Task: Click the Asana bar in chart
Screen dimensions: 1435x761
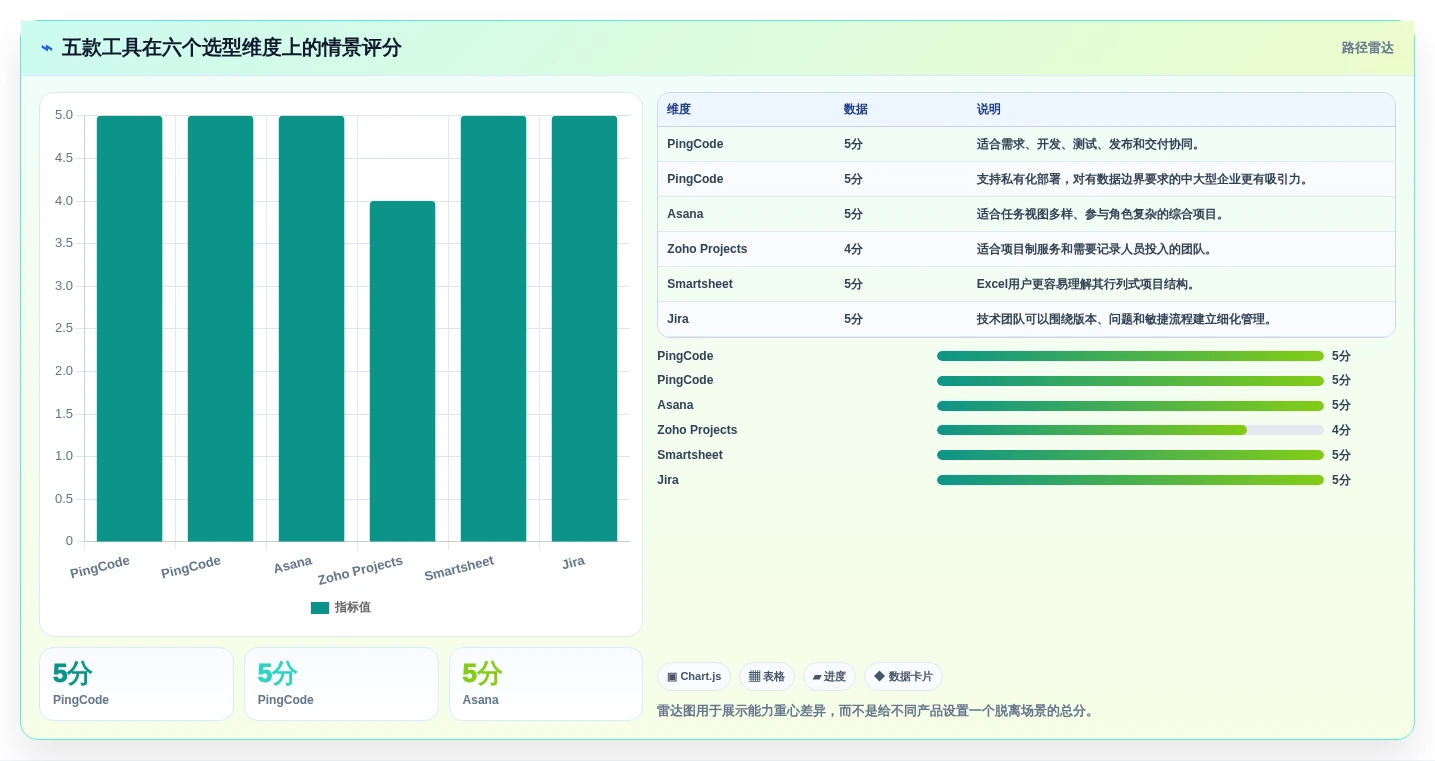Action: [x=311, y=328]
